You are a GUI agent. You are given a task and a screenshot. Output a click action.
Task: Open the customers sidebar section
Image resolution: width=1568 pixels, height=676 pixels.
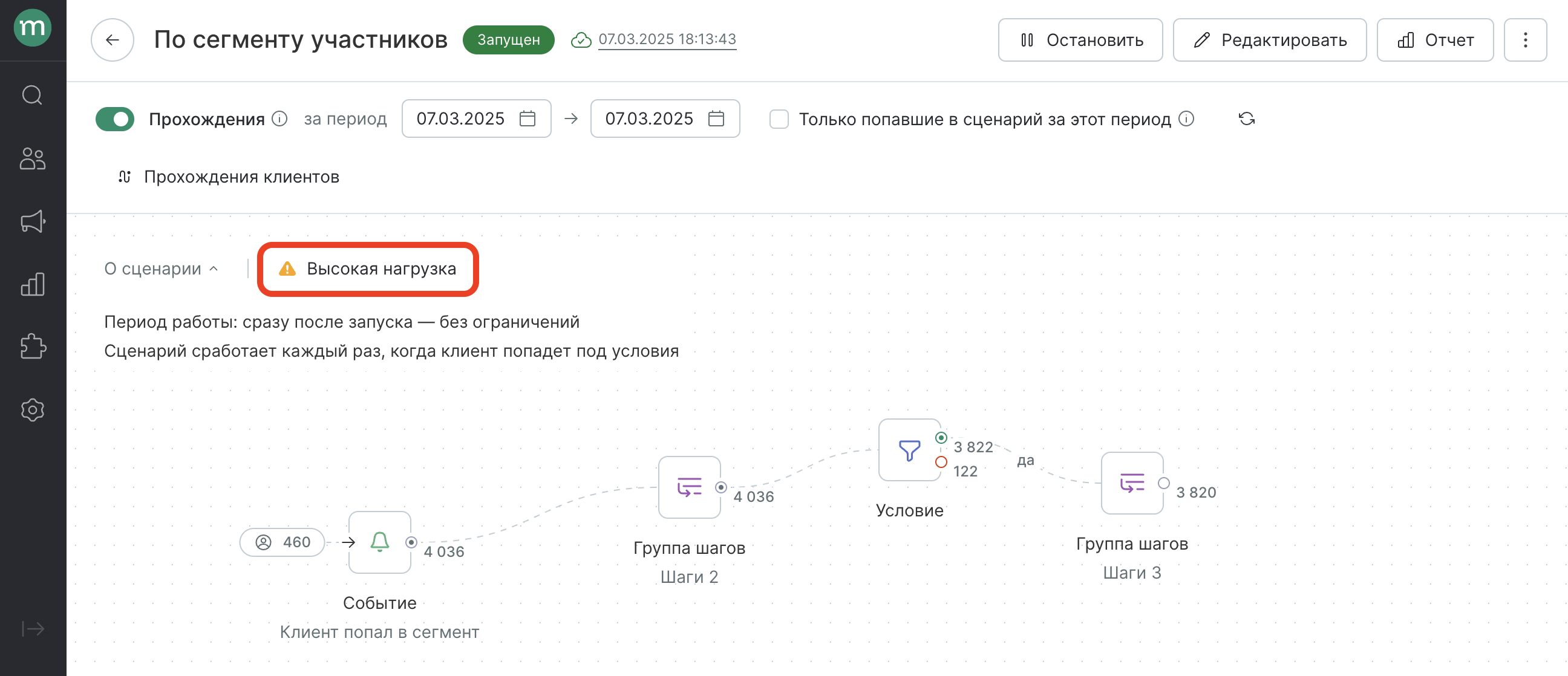(x=32, y=158)
